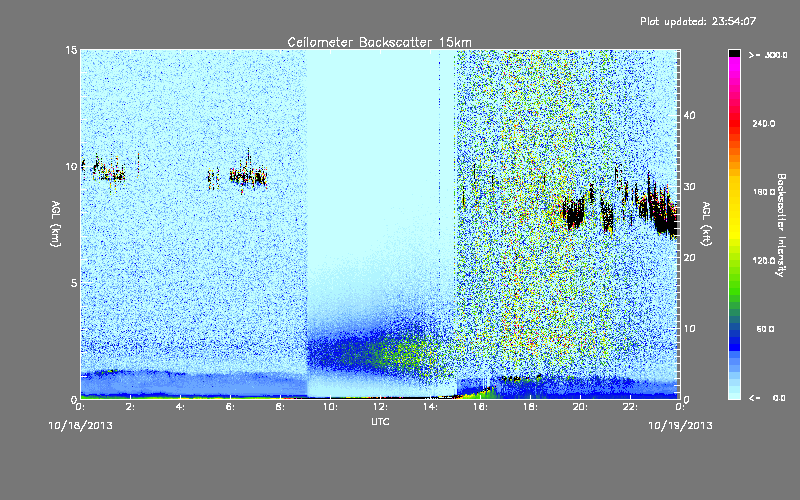This screenshot has height=500, width=800.
Task: Click the black cloud echo near 20 UTC
Action: [574, 213]
